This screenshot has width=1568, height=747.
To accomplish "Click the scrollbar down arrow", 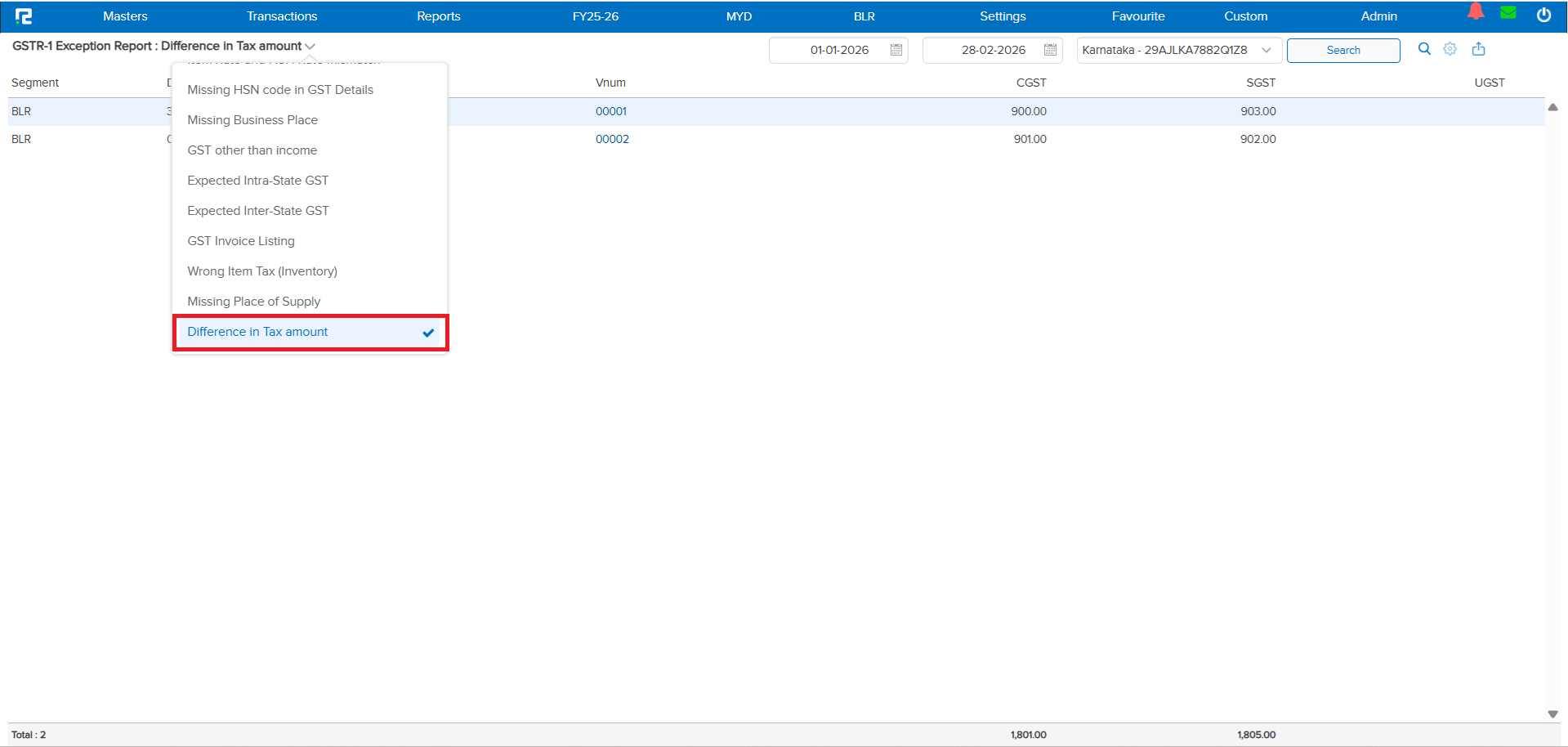I will [x=1553, y=713].
